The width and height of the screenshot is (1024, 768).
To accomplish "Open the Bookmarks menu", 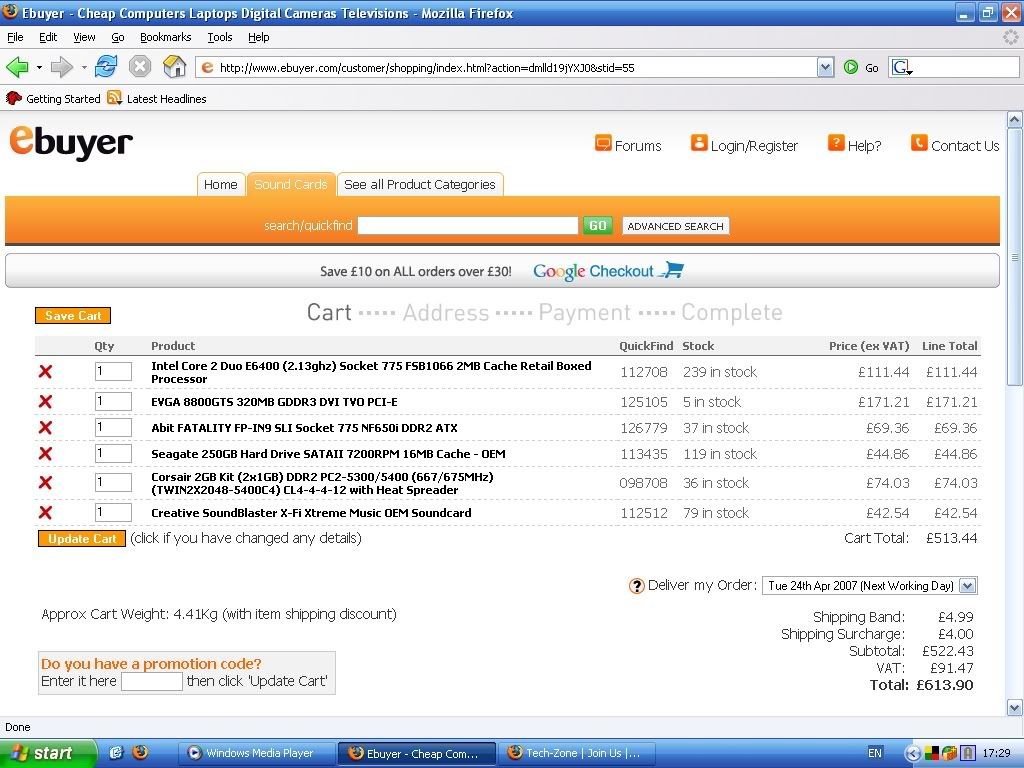I will [165, 37].
